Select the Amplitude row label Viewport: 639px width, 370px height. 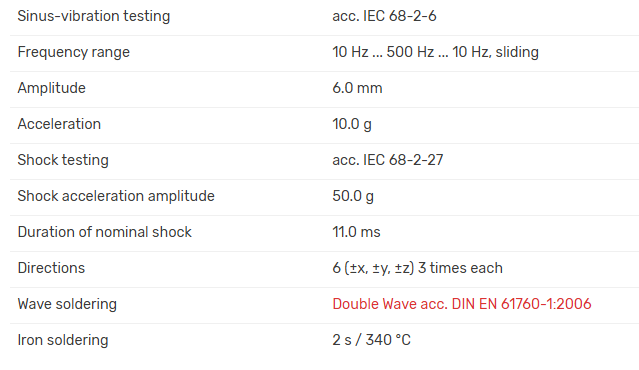[52, 88]
